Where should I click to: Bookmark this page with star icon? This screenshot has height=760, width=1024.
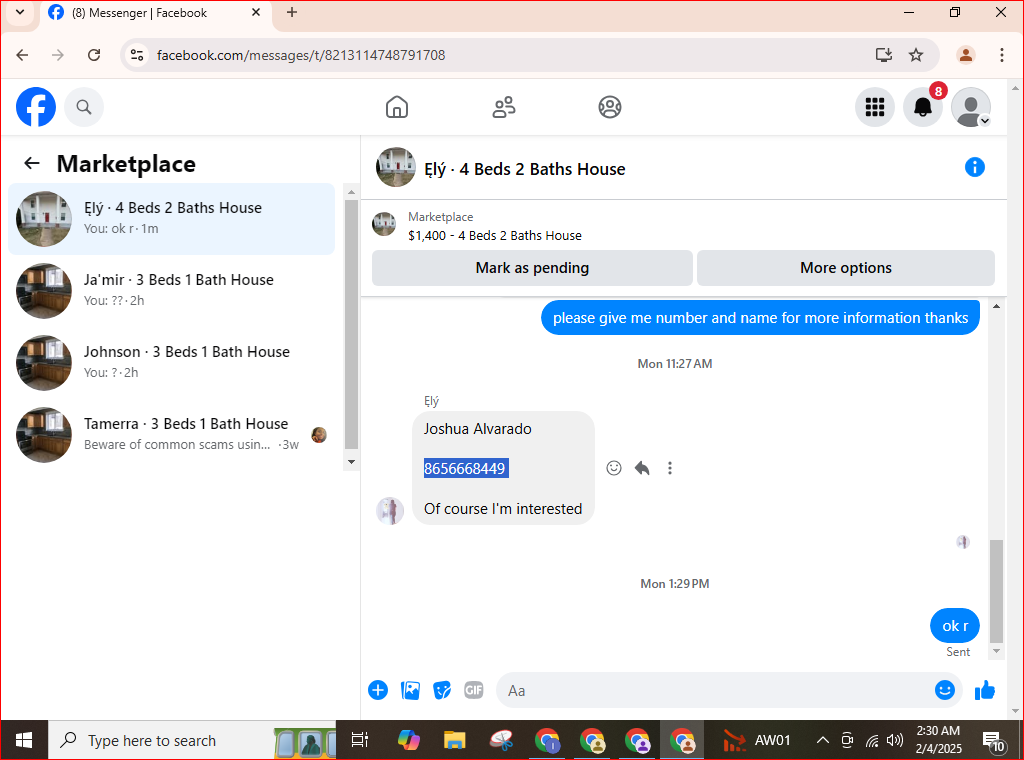[x=916, y=55]
